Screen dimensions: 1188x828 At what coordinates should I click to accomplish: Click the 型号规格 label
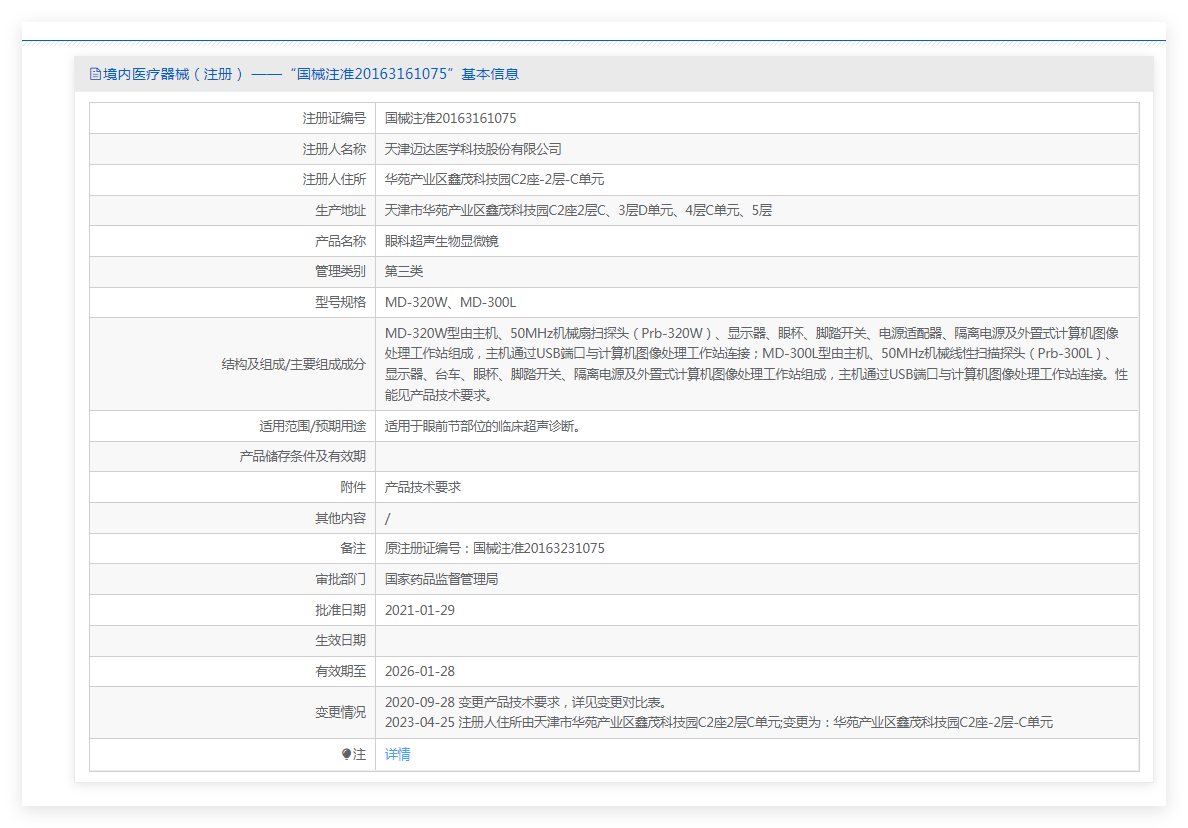click(340, 302)
